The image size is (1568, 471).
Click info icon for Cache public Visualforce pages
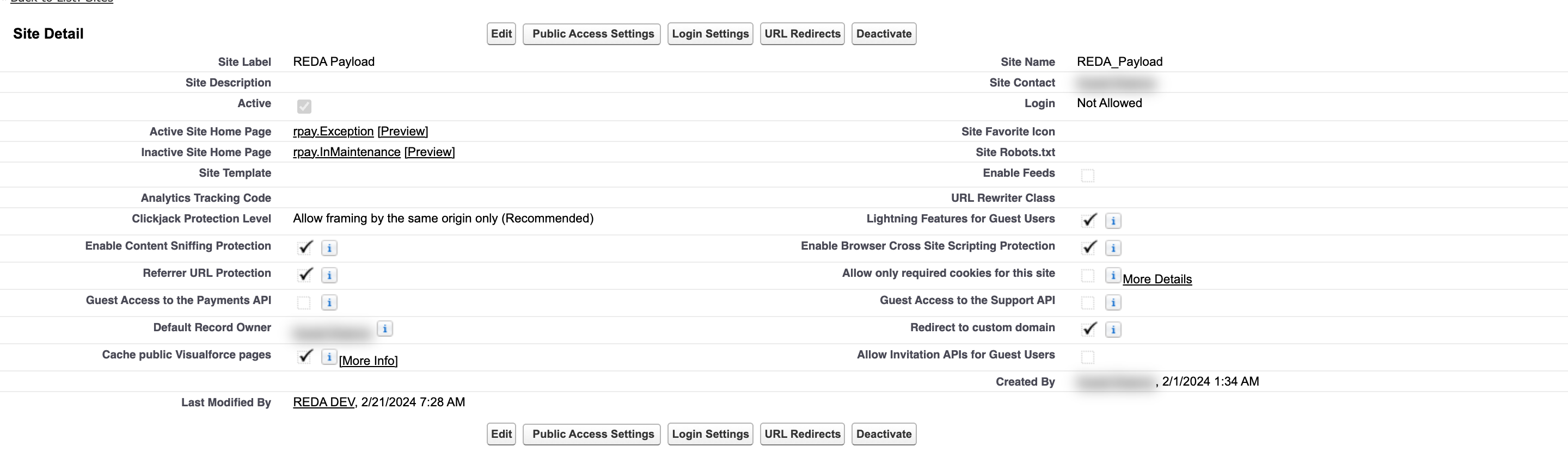coord(329,357)
